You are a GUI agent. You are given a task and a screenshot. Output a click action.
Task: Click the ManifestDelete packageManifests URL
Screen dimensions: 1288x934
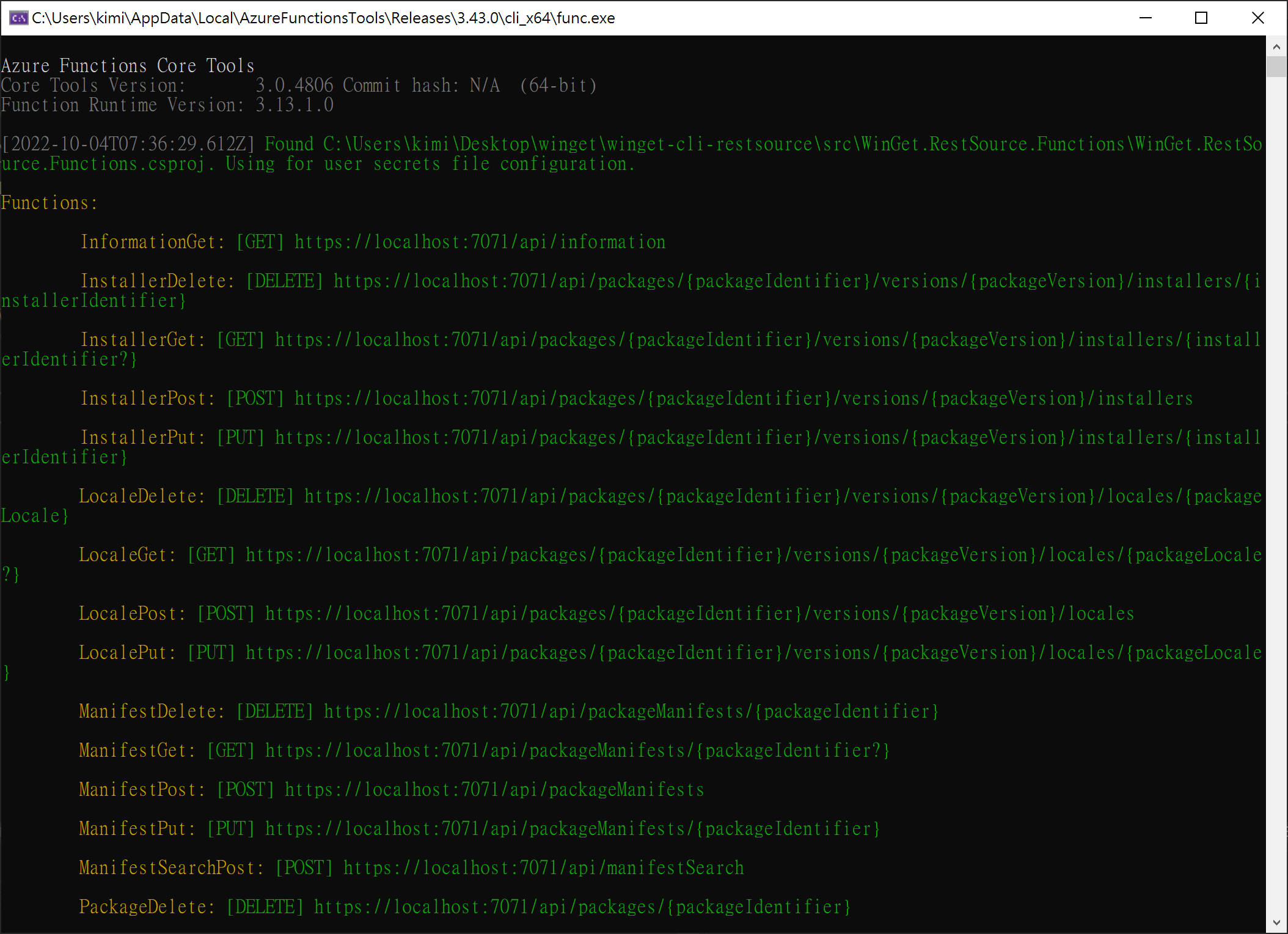pyautogui.click(x=631, y=712)
